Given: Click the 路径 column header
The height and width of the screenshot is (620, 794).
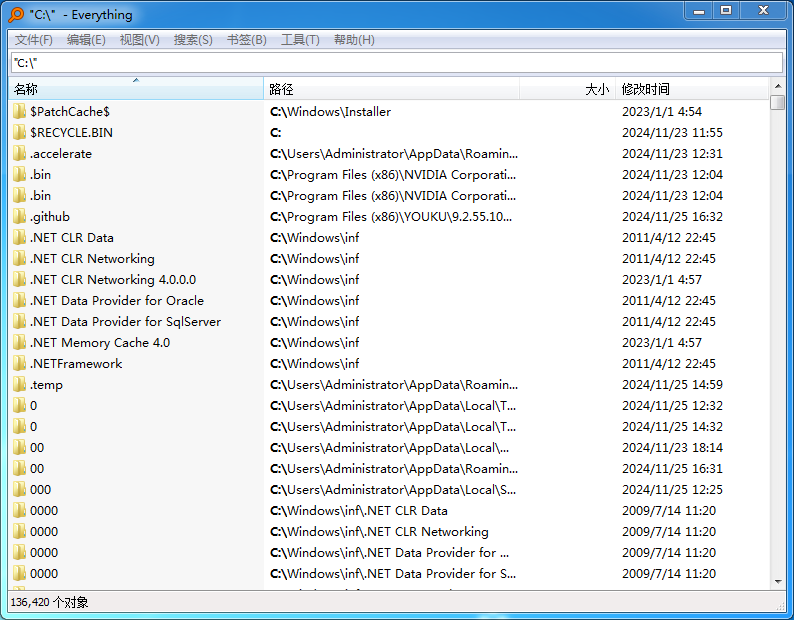Looking at the screenshot, I should [x=390, y=90].
